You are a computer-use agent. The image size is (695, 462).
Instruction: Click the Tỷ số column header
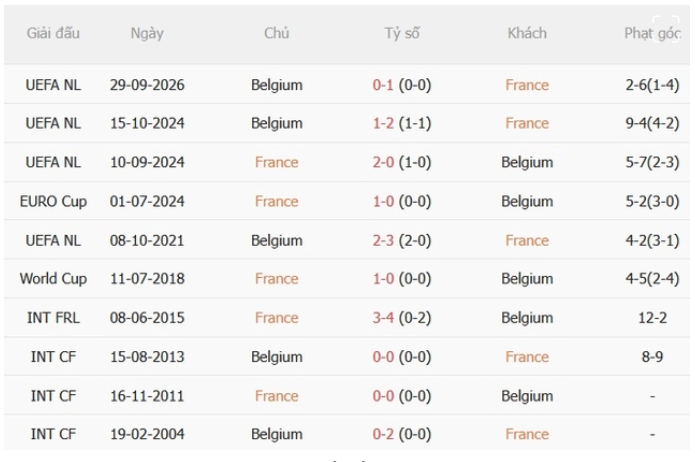(x=402, y=33)
